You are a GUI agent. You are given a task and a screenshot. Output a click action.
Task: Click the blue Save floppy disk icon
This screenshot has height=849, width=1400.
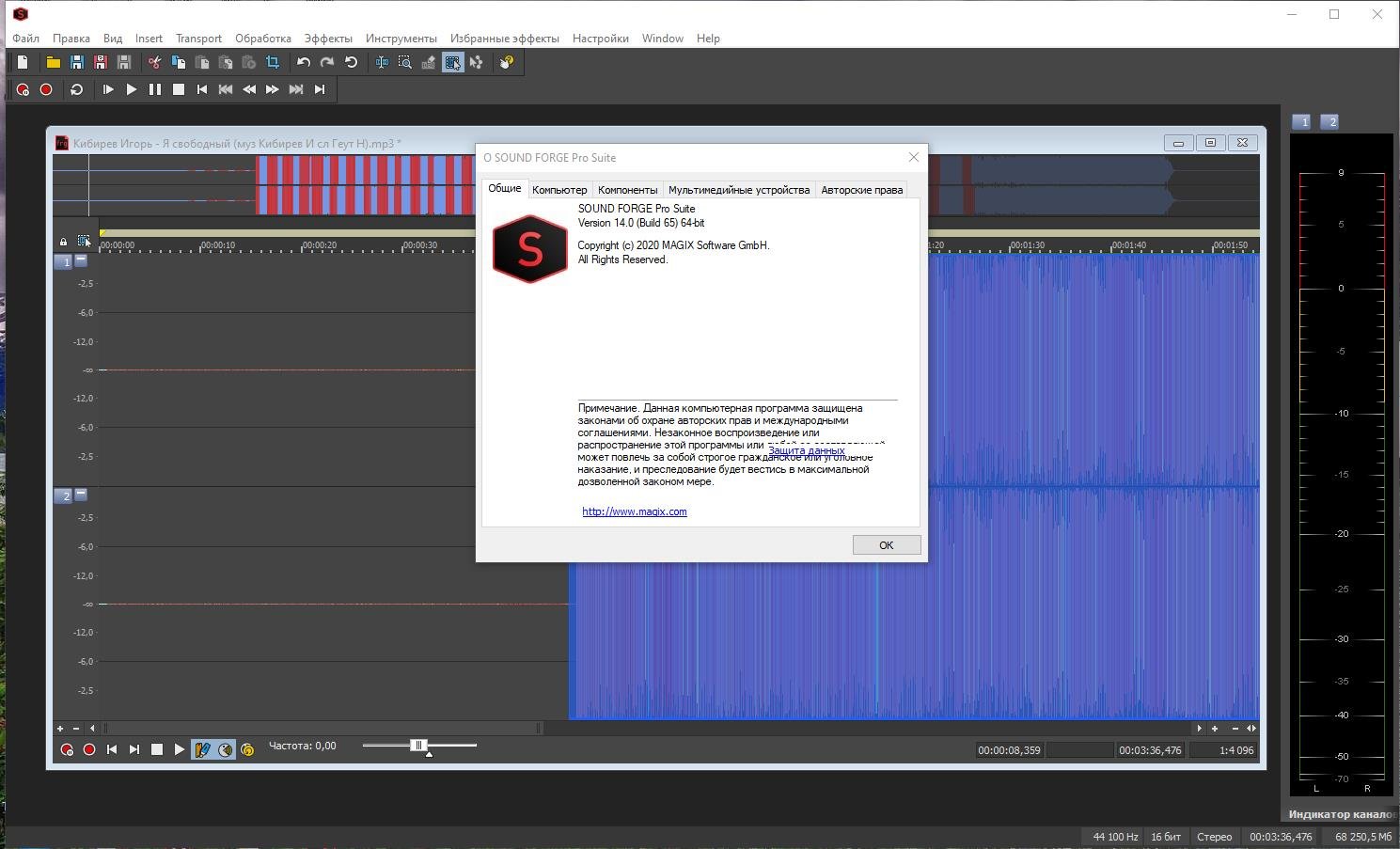[x=77, y=63]
